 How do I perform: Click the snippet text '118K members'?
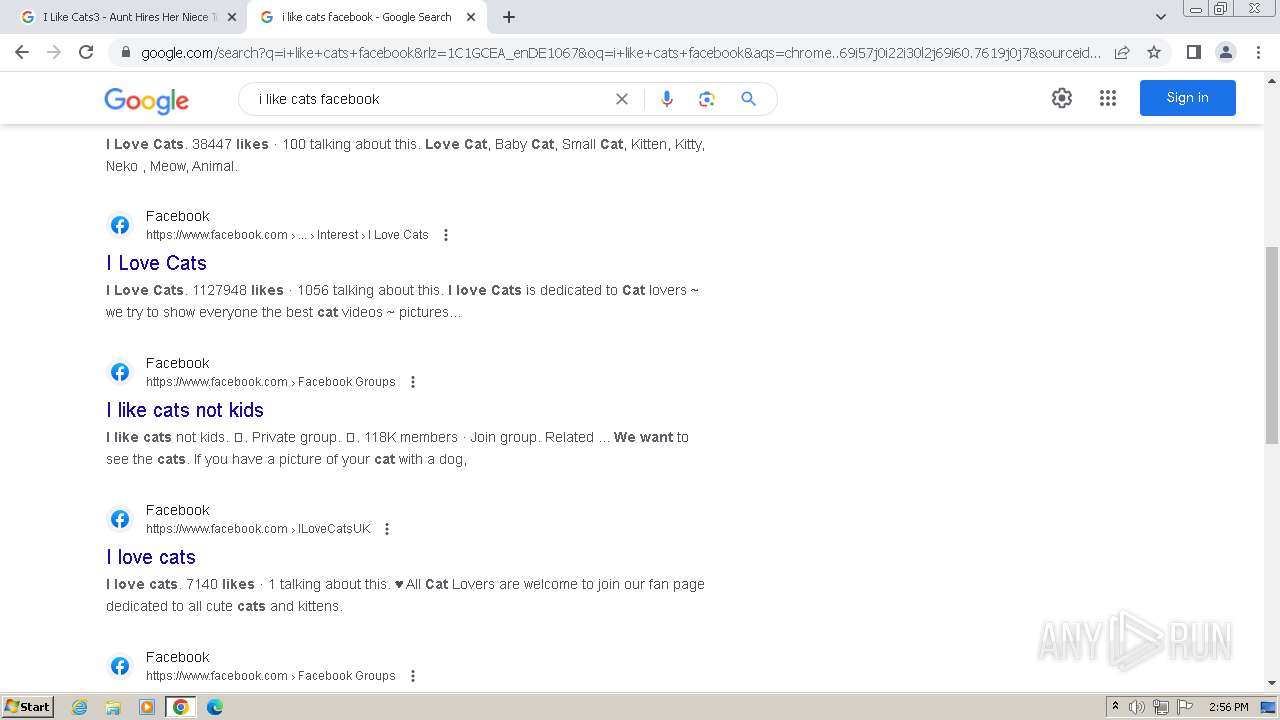pos(411,437)
